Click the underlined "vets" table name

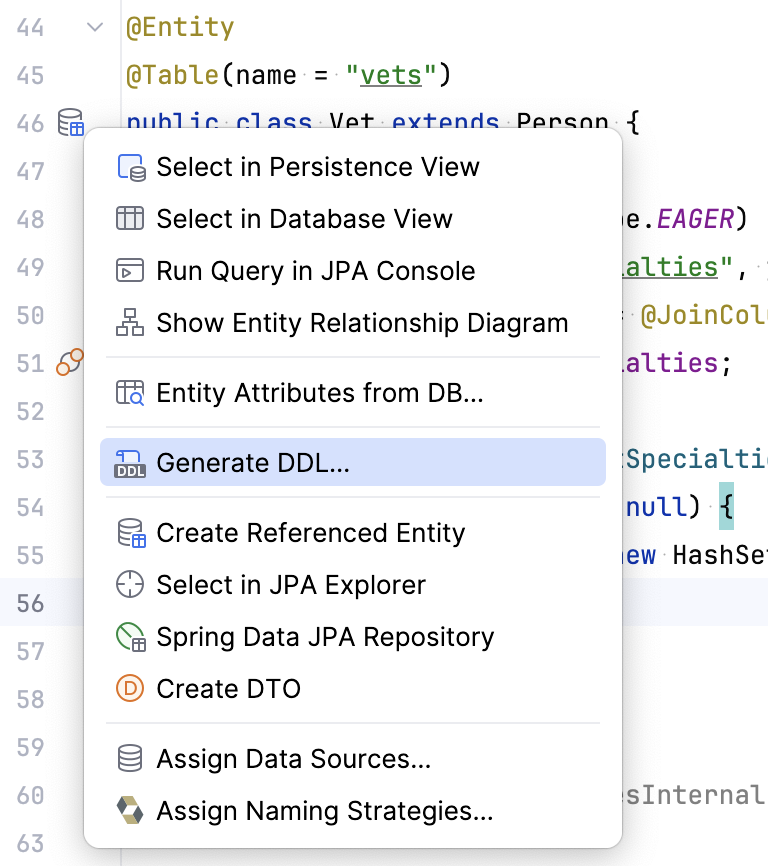coord(390,75)
